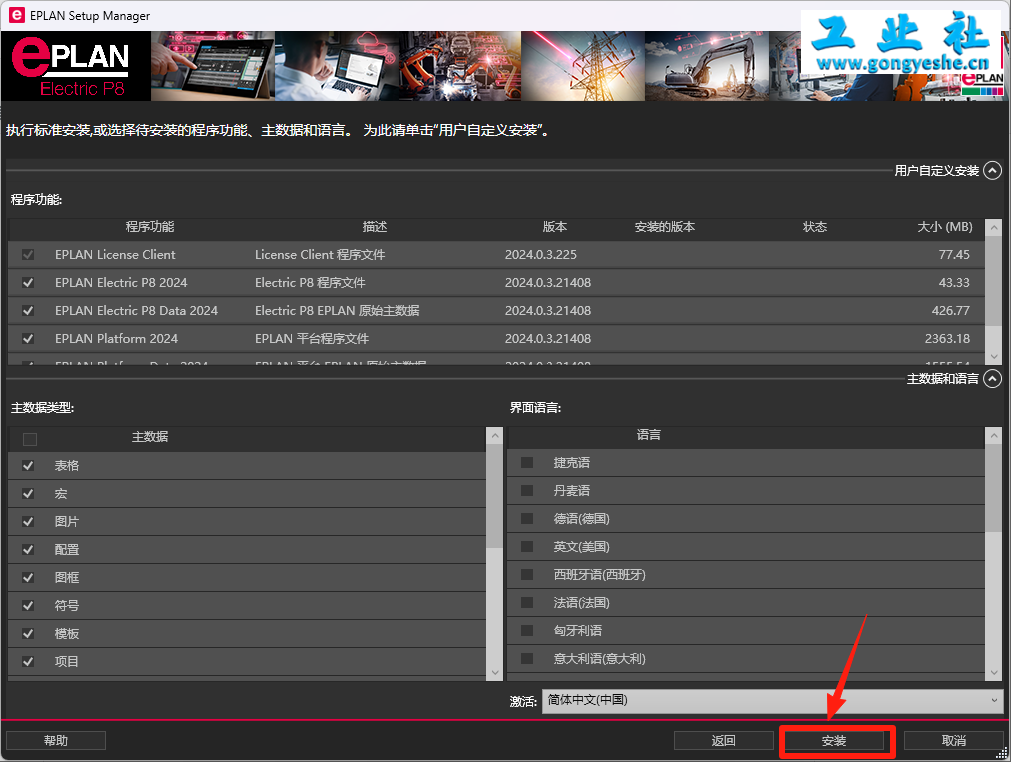
Task: Uncheck the 项目 master data item
Action: (28, 661)
